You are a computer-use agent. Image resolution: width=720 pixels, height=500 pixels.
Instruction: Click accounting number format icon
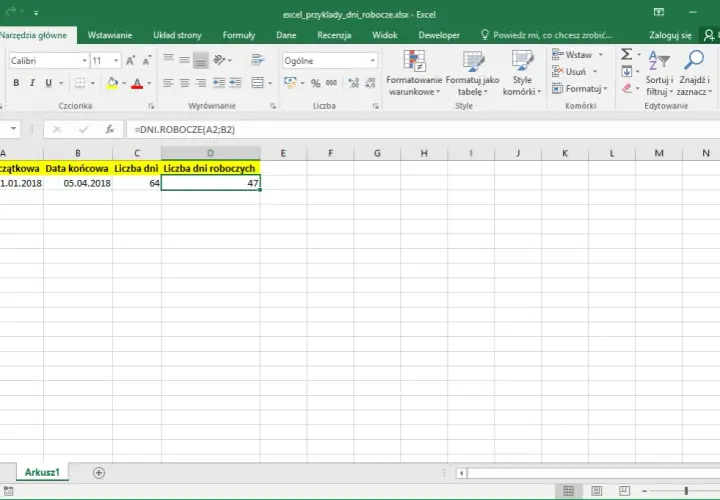pos(290,83)
